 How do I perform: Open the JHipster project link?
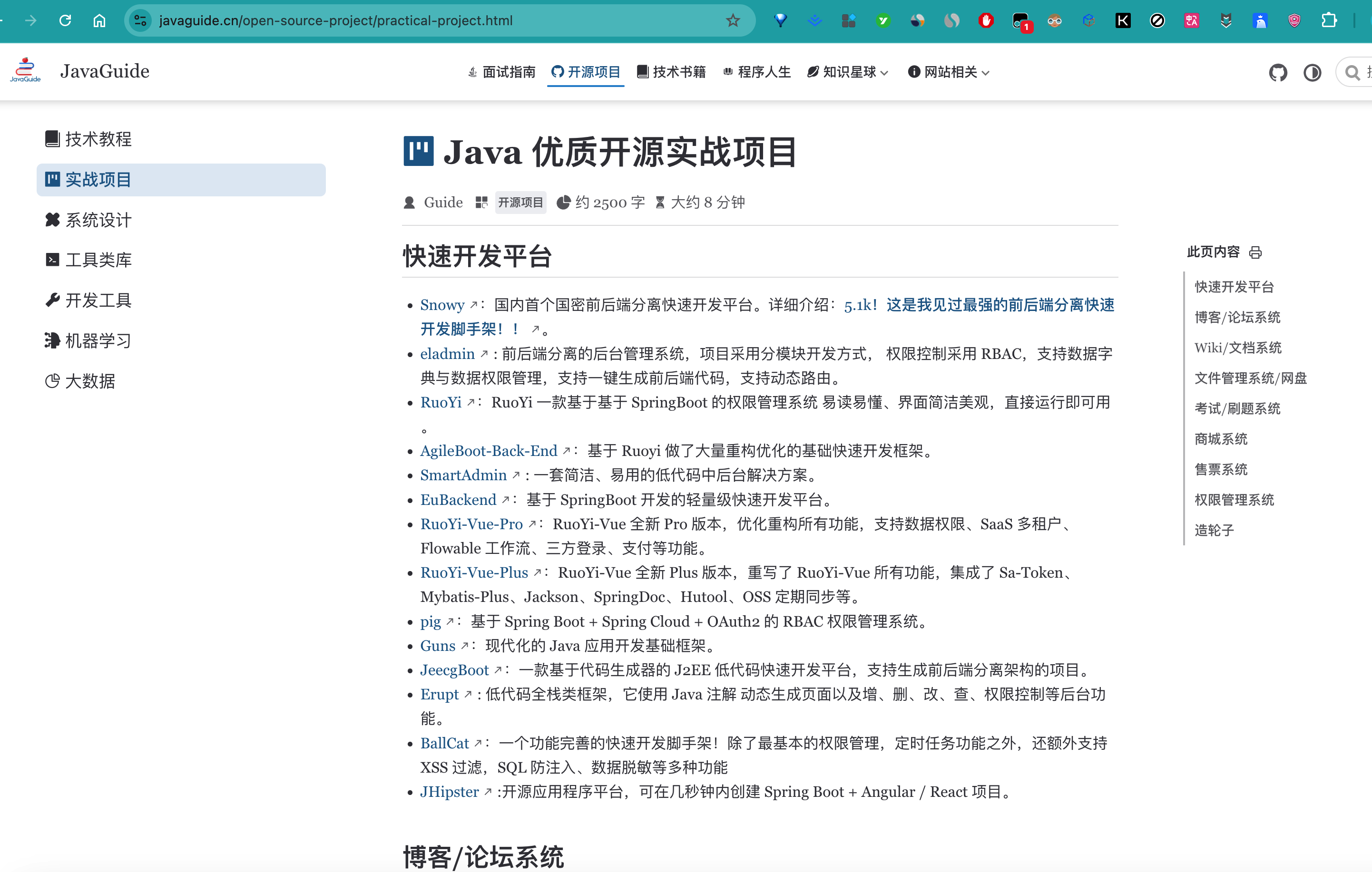coord(450,792)
